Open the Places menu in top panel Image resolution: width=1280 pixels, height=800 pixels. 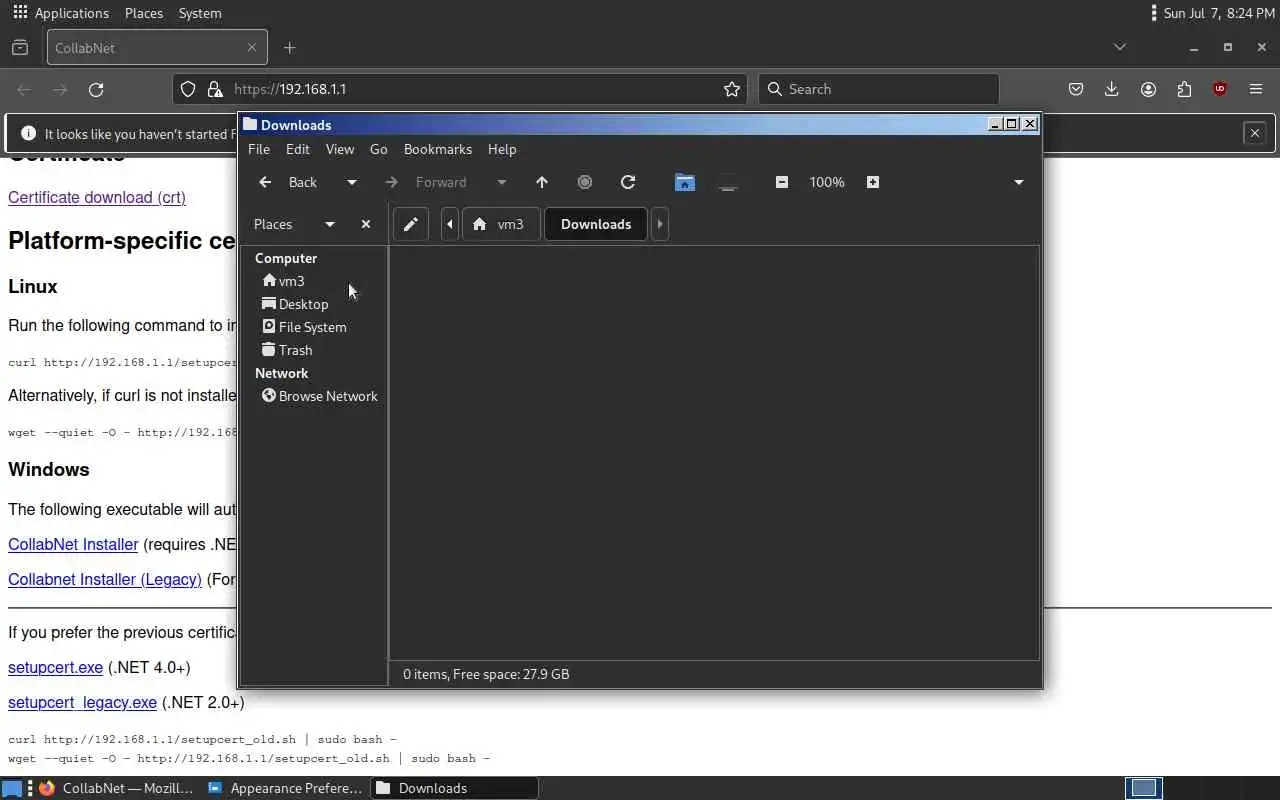pos(144,13)
